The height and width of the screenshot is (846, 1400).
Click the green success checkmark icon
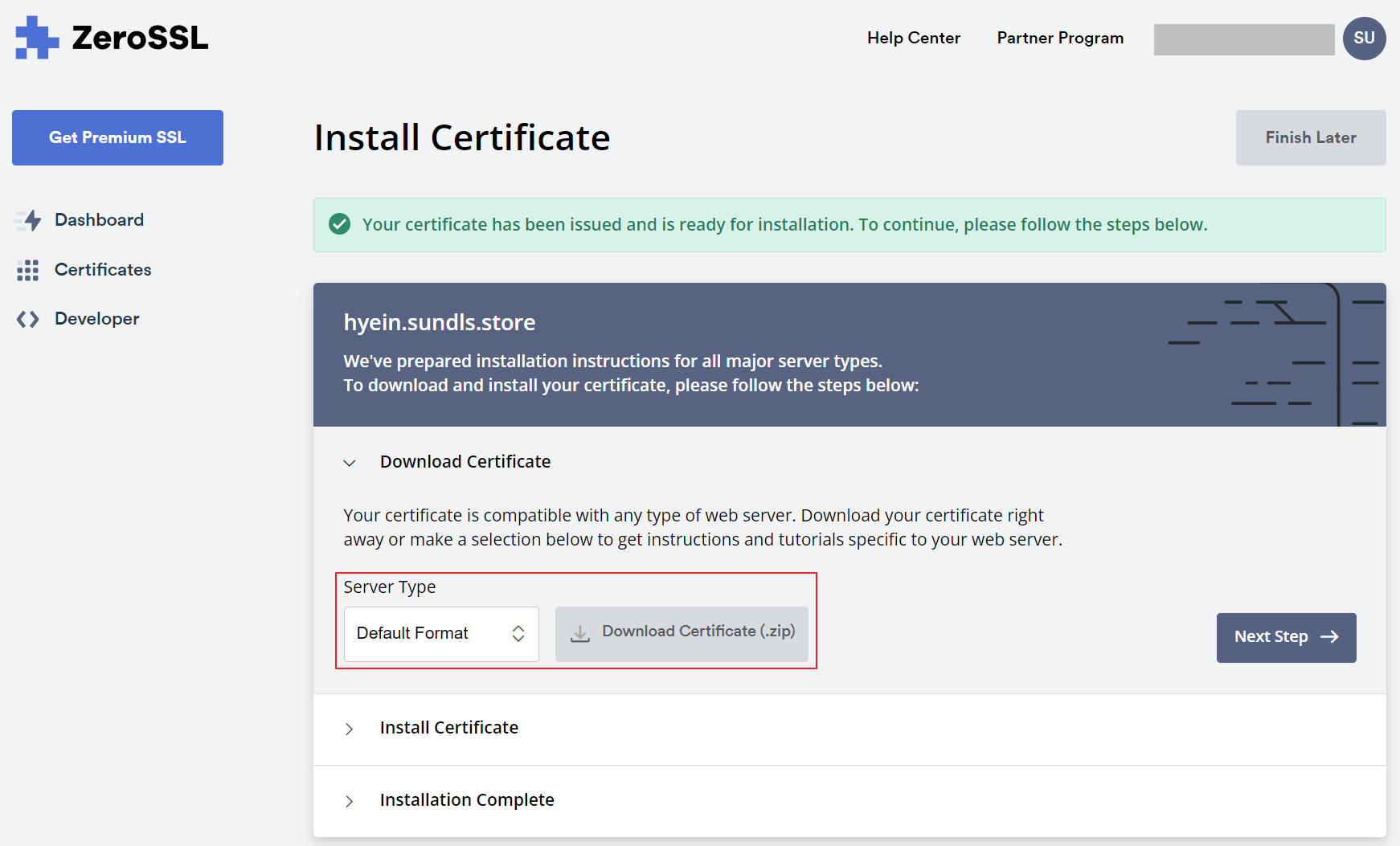tap(340, 224)
